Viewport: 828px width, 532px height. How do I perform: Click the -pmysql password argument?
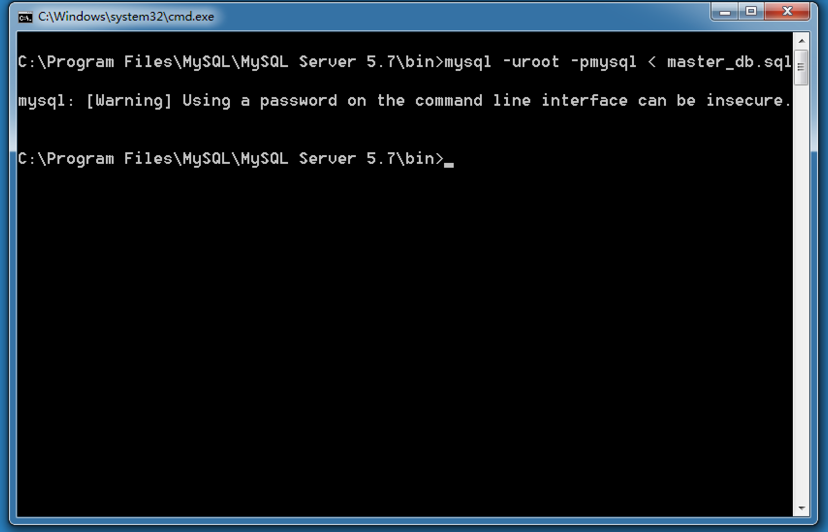pyautogui.click(x=604, y=62)
